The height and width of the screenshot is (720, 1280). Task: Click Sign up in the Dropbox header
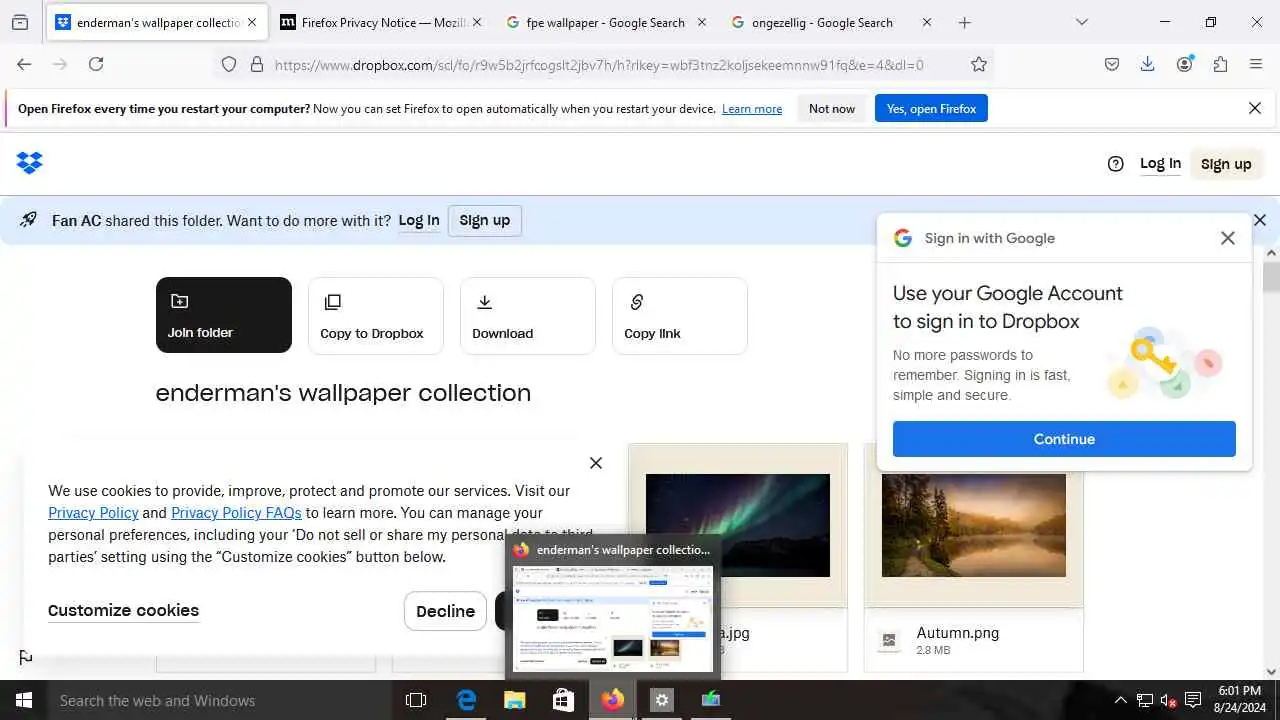pos(1226,164)
